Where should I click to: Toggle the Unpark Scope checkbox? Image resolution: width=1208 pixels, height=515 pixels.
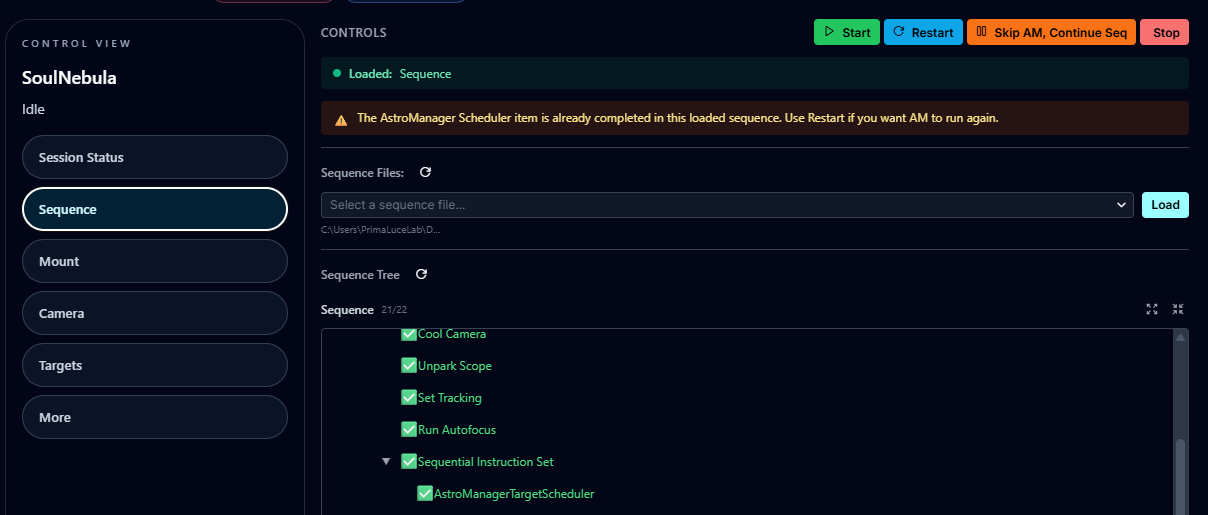click(409, 366)
